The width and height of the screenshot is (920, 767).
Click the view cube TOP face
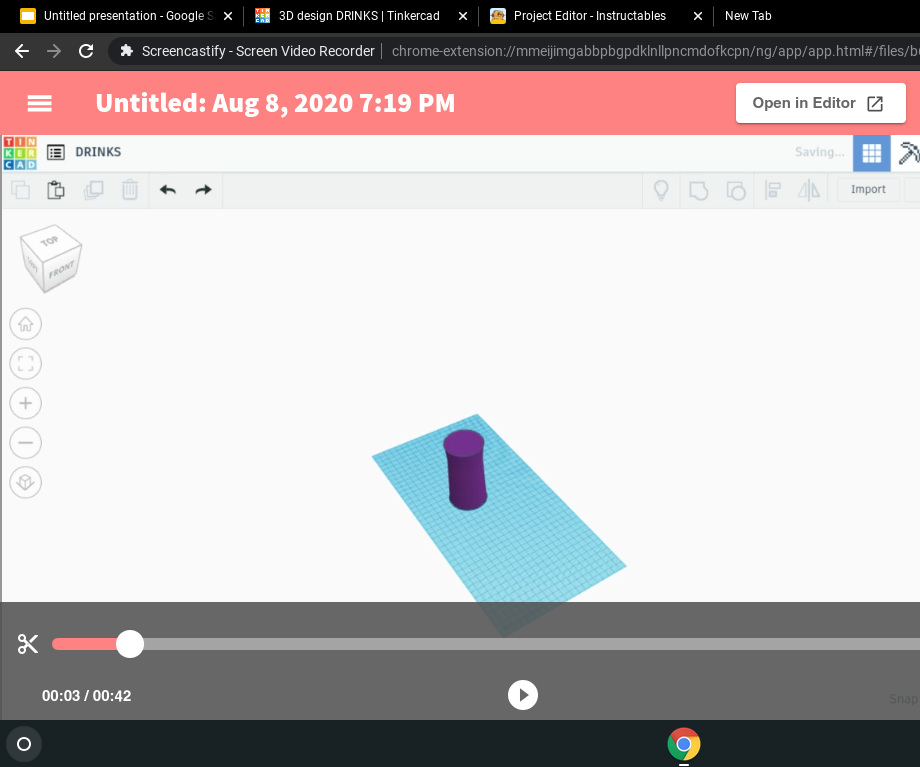point(49,240)
